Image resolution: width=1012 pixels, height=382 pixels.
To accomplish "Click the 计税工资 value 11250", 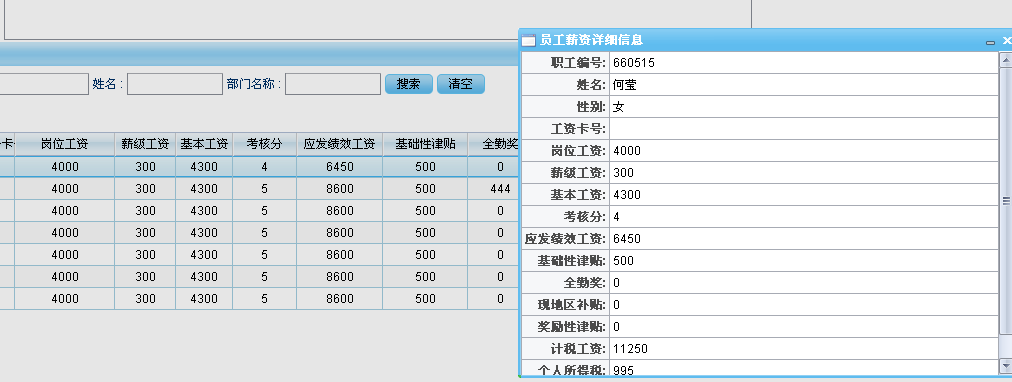I will (631, 349).
